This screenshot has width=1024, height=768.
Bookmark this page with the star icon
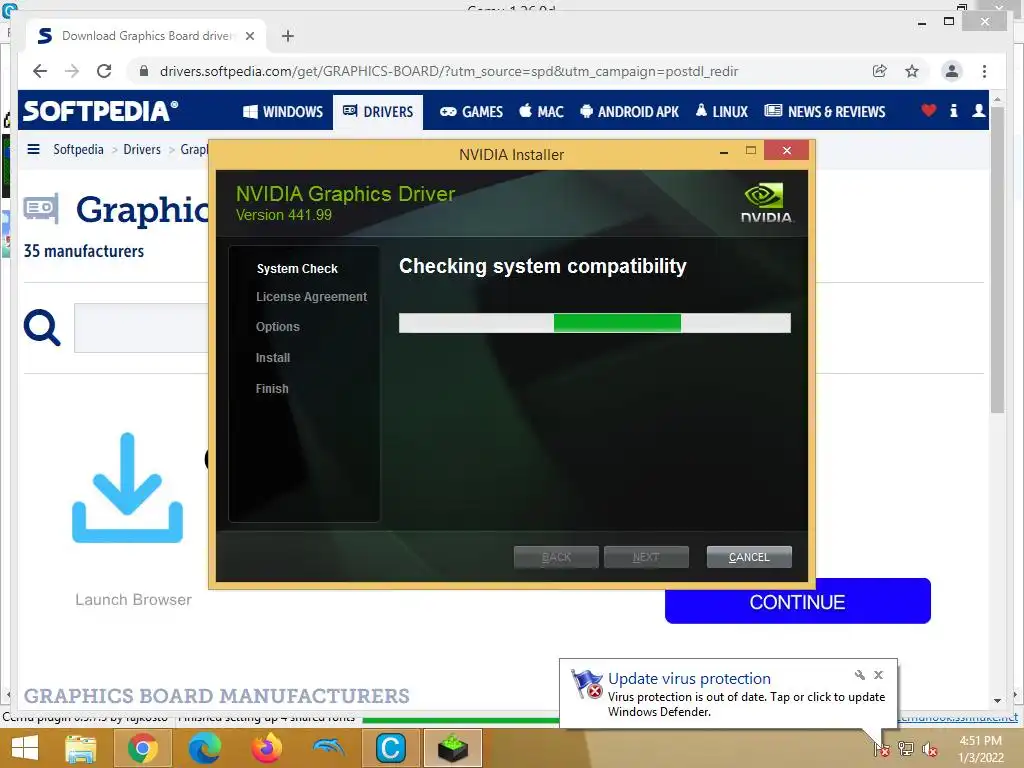[912, 71]
